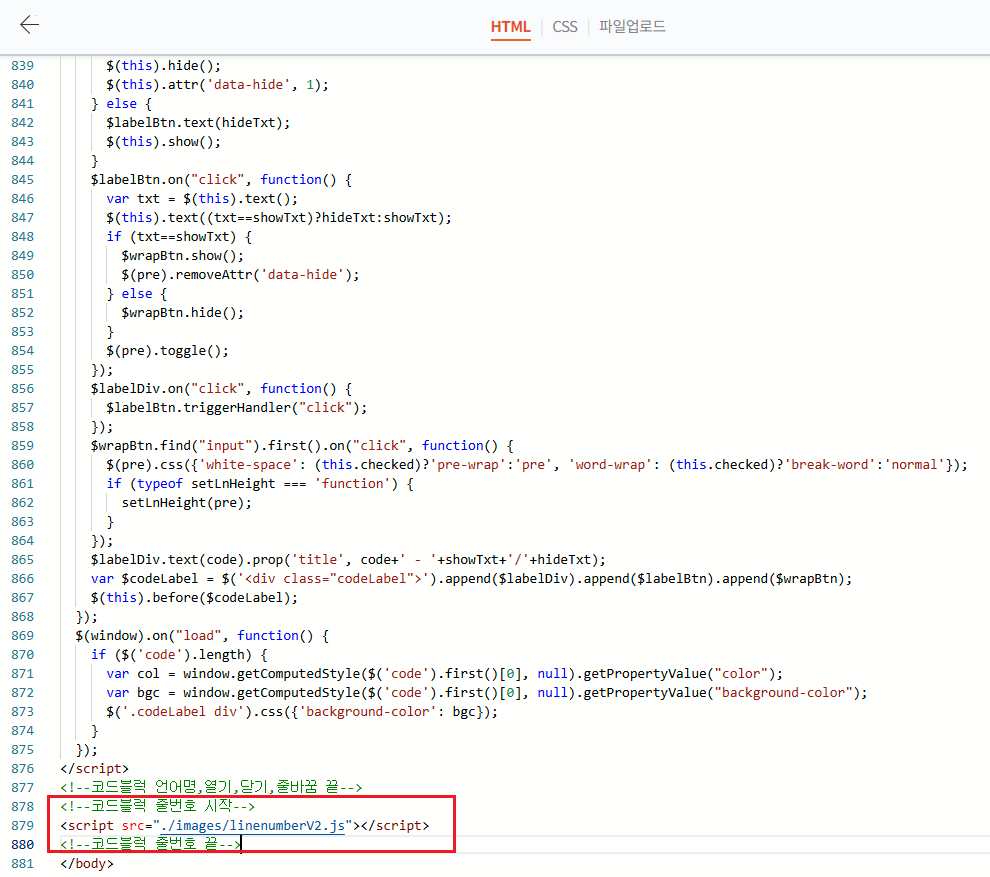
Task: Click line number 845 in gutter
Action: click(23, 180)
